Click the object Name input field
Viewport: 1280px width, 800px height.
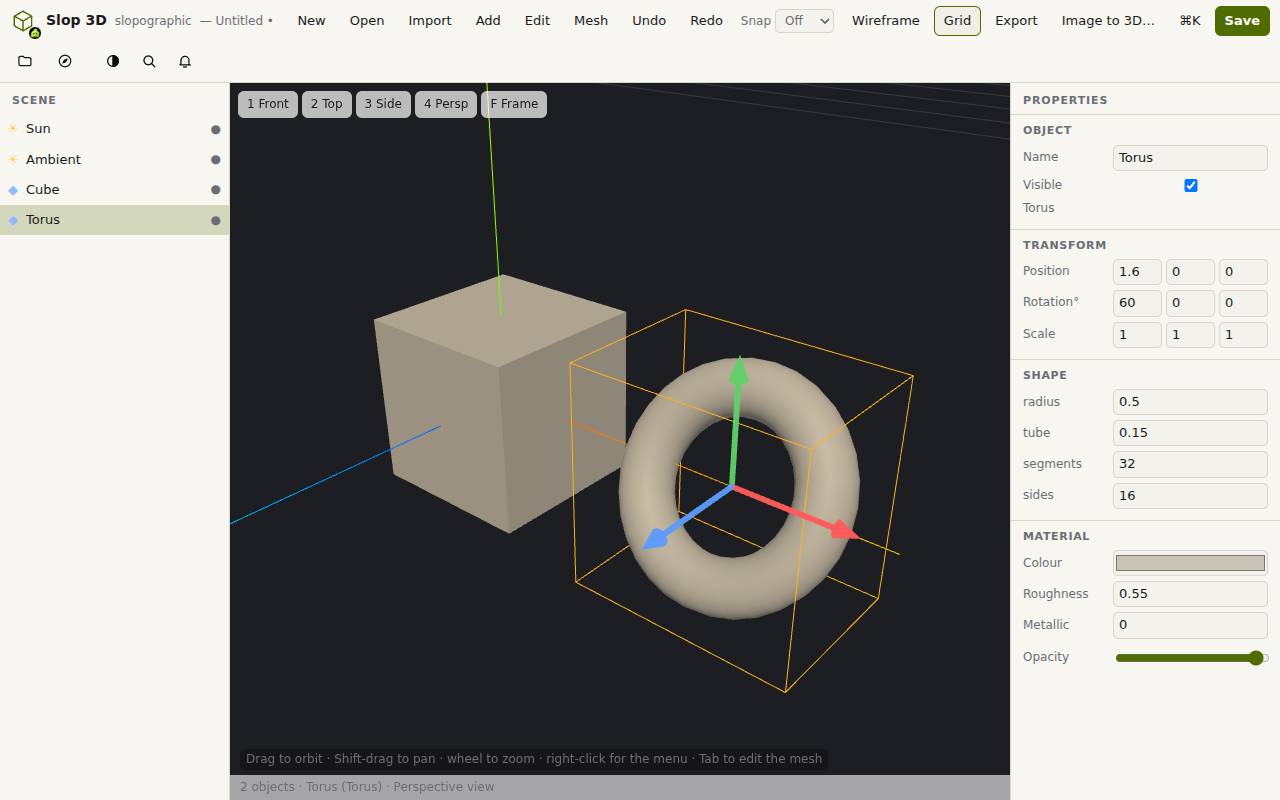pyautogui.click(x=1190, y=158)
